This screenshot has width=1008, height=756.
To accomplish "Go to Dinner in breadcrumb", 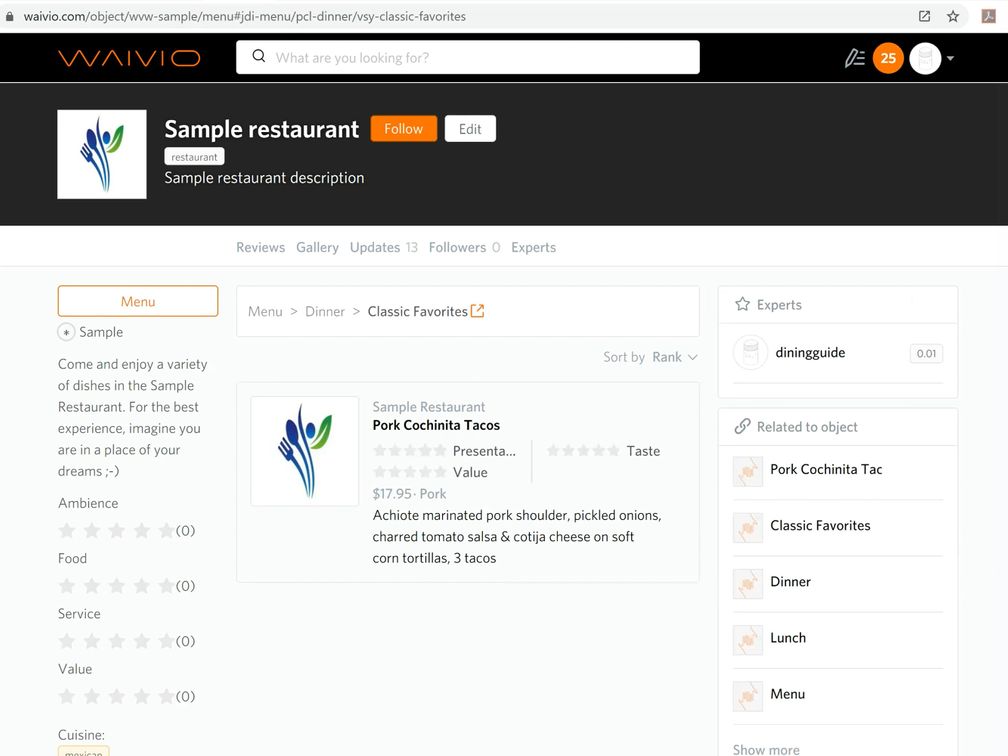I will 325,312.
